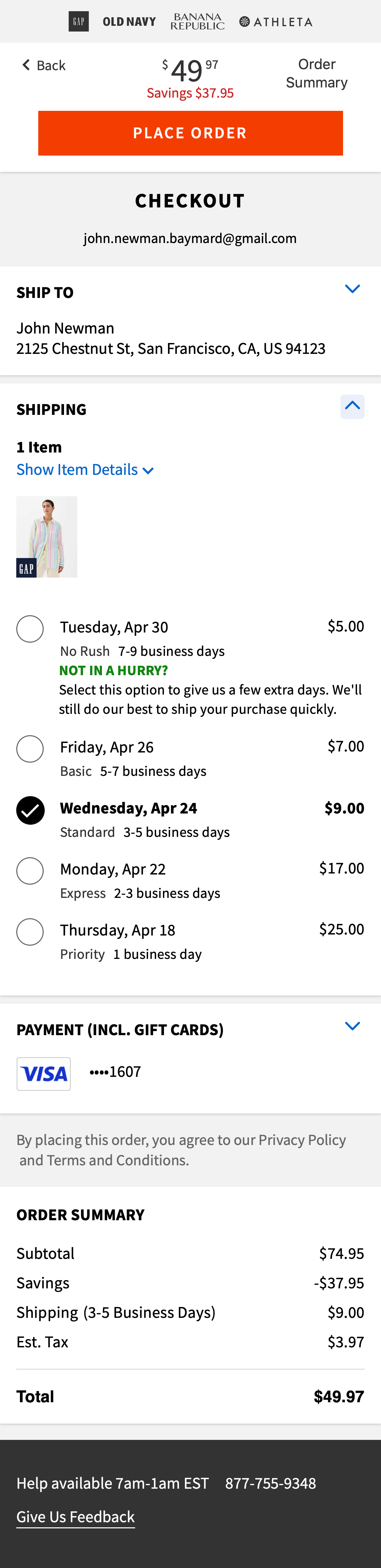Select Standard Wednesday, Apr 24 shipping option
This screenshot has width=381, height=1568.
[x=30, y=809]
